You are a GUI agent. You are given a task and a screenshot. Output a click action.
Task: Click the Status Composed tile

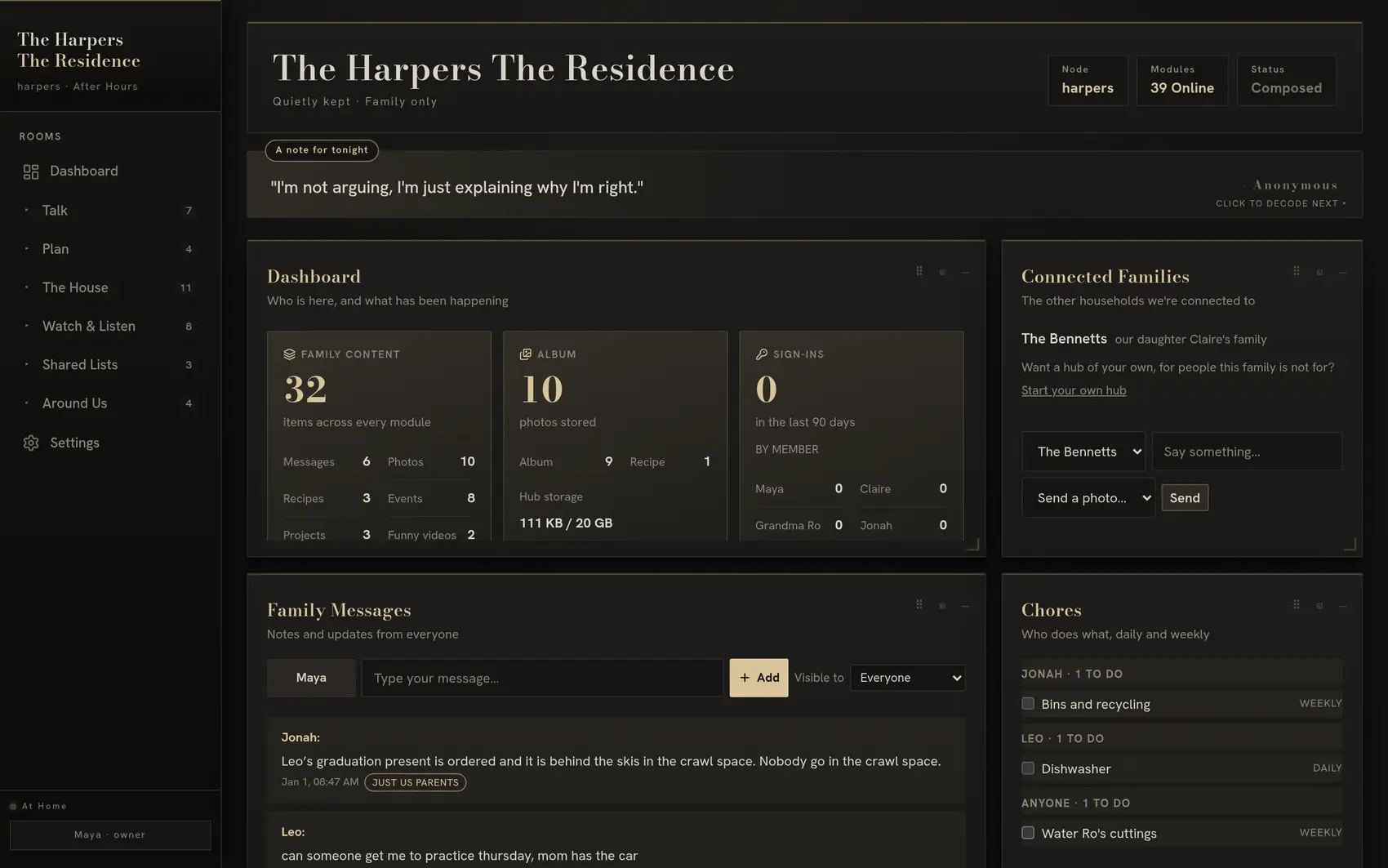[1287, 80]
